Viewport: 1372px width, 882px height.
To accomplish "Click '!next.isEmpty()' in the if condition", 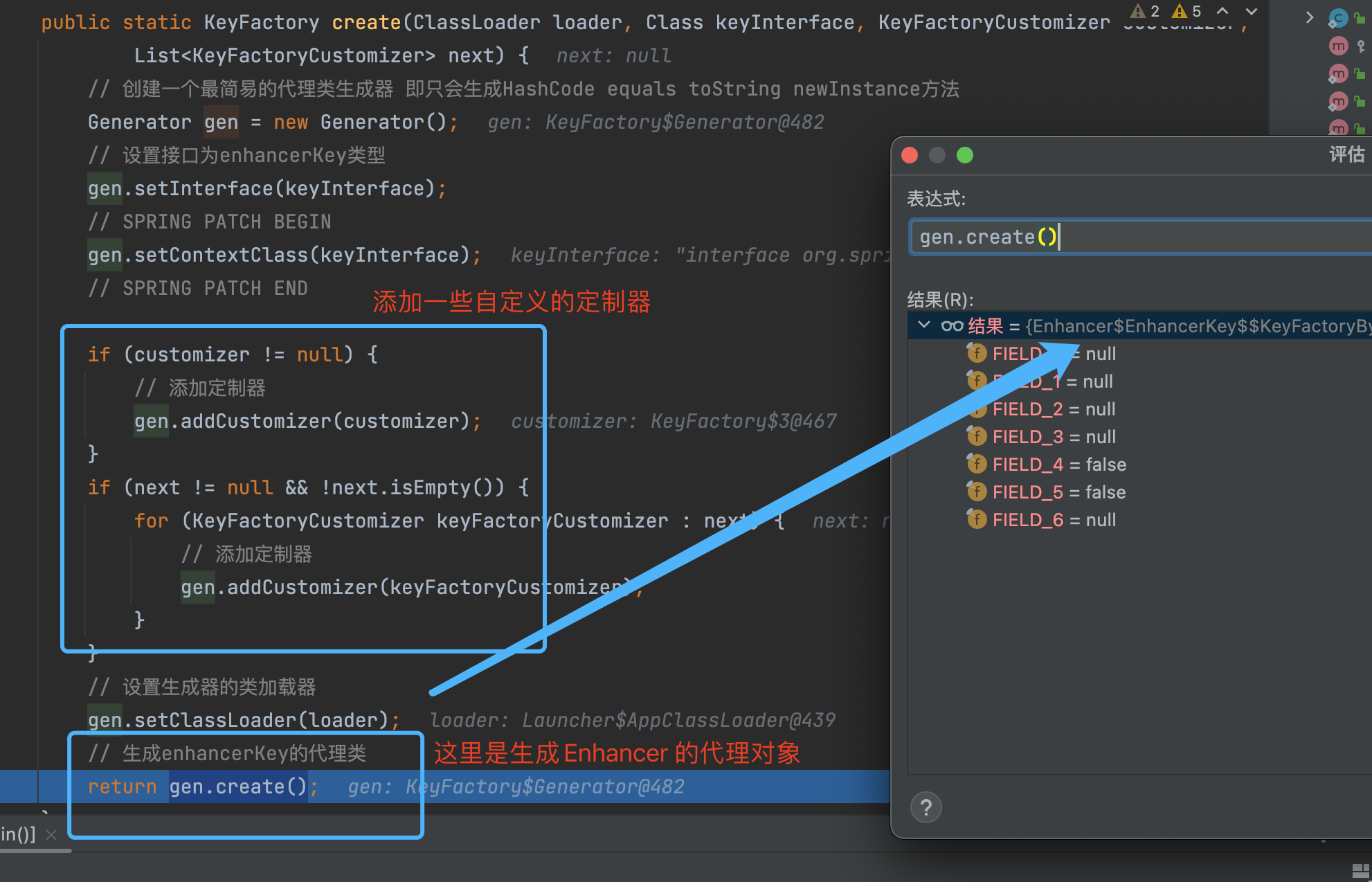I will click(413, 488).
